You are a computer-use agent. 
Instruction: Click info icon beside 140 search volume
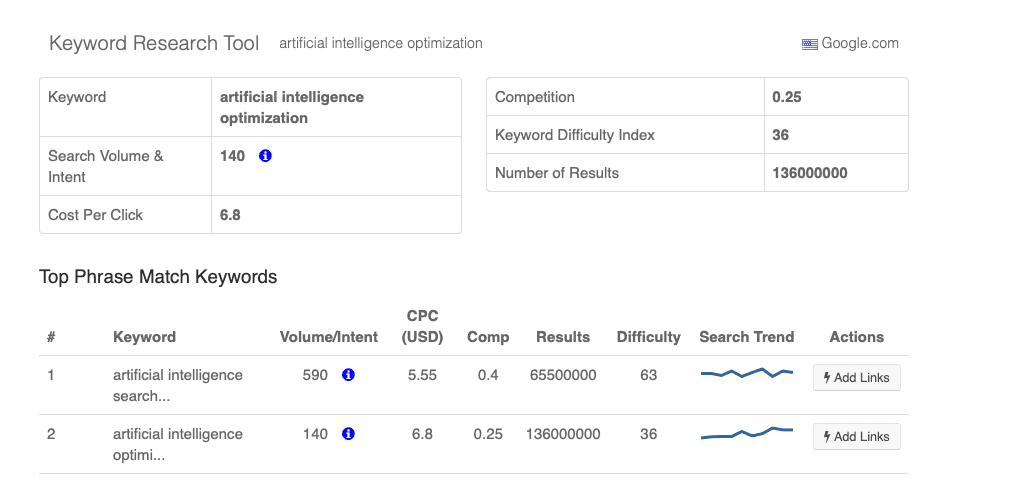pyautogui.click(x=265, y=156)
